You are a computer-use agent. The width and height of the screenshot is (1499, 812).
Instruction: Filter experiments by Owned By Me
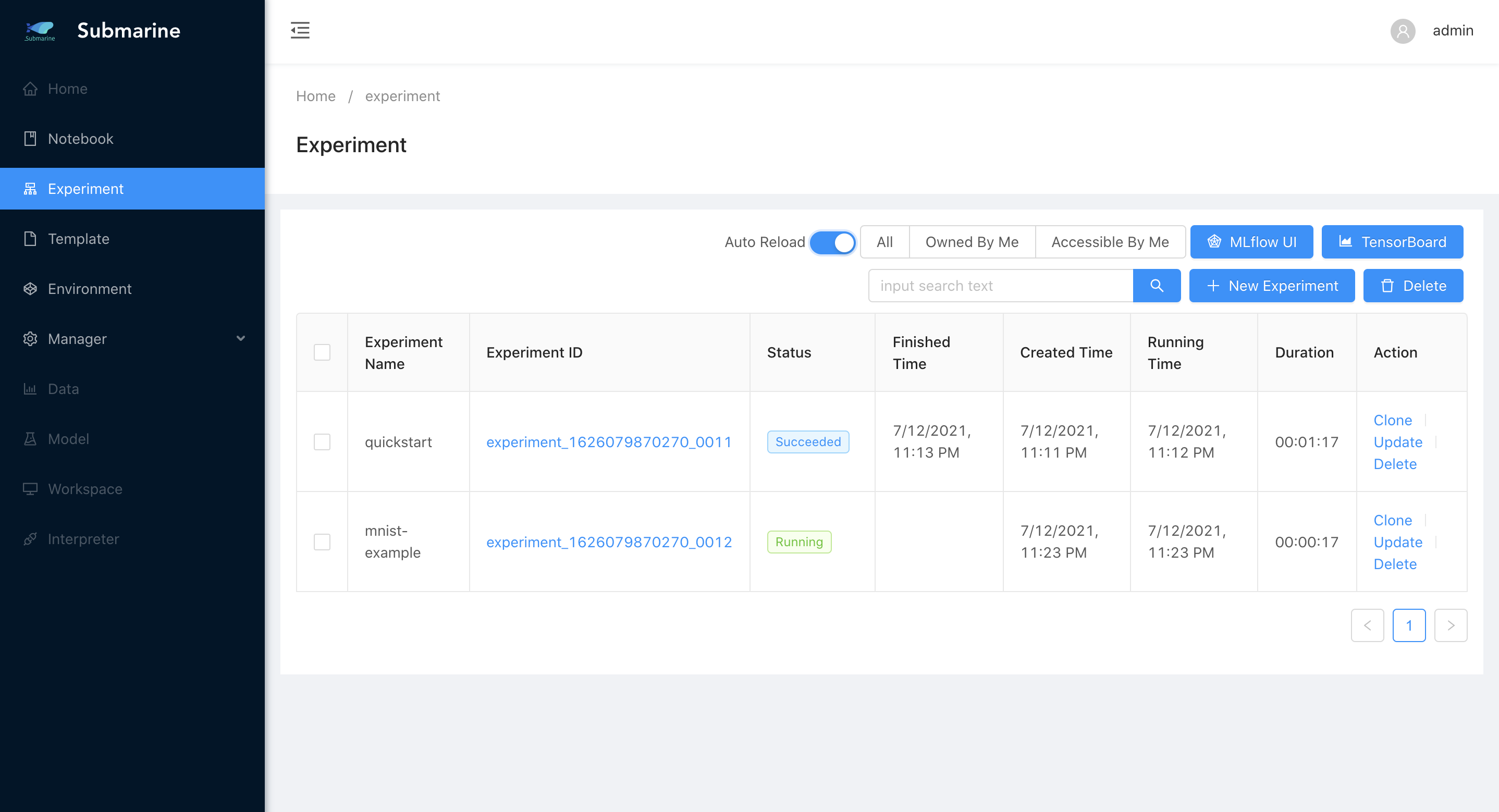point(971,242)
